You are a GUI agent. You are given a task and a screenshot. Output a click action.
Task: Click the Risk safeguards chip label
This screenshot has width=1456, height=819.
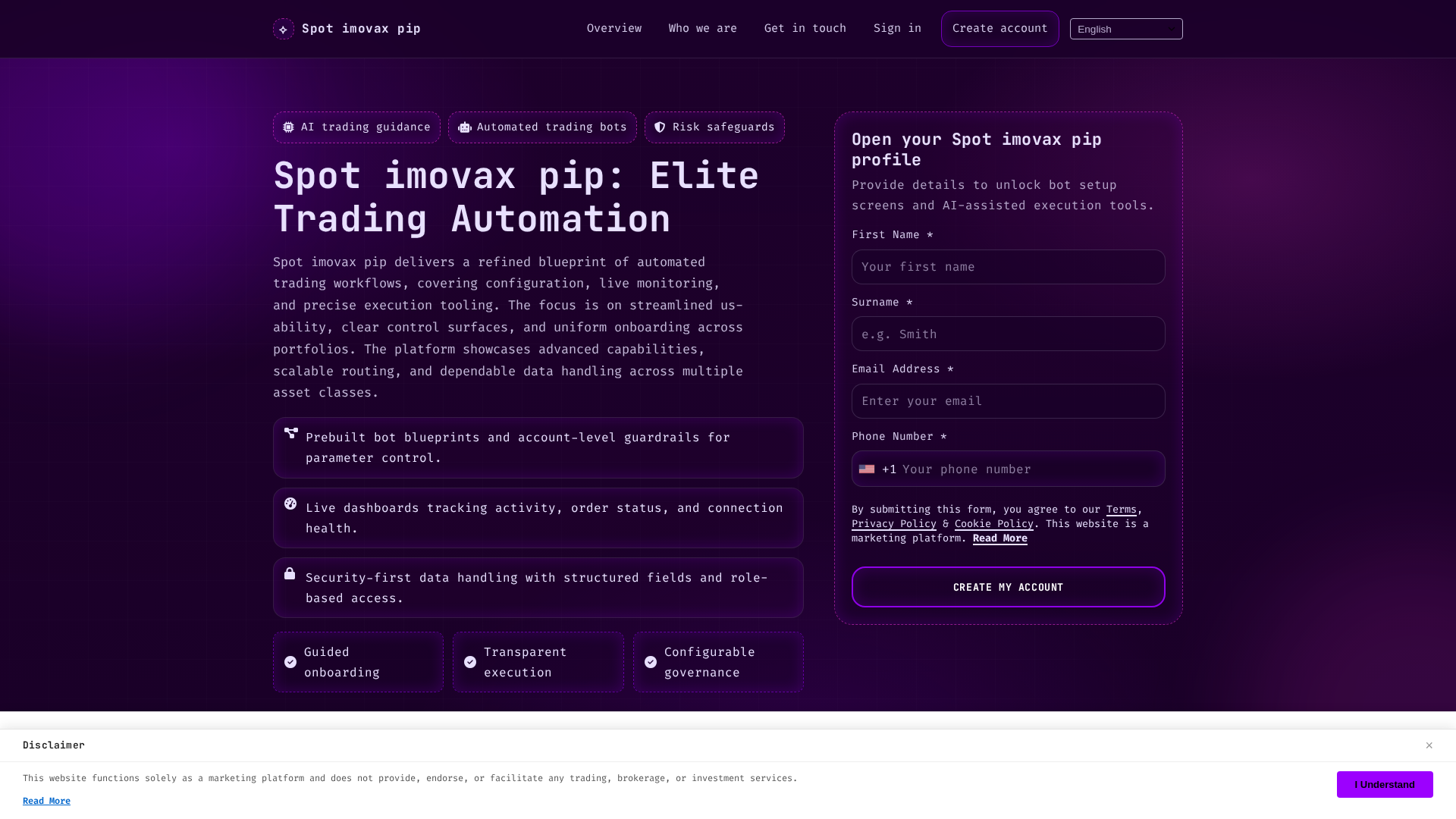click(723, 127)
